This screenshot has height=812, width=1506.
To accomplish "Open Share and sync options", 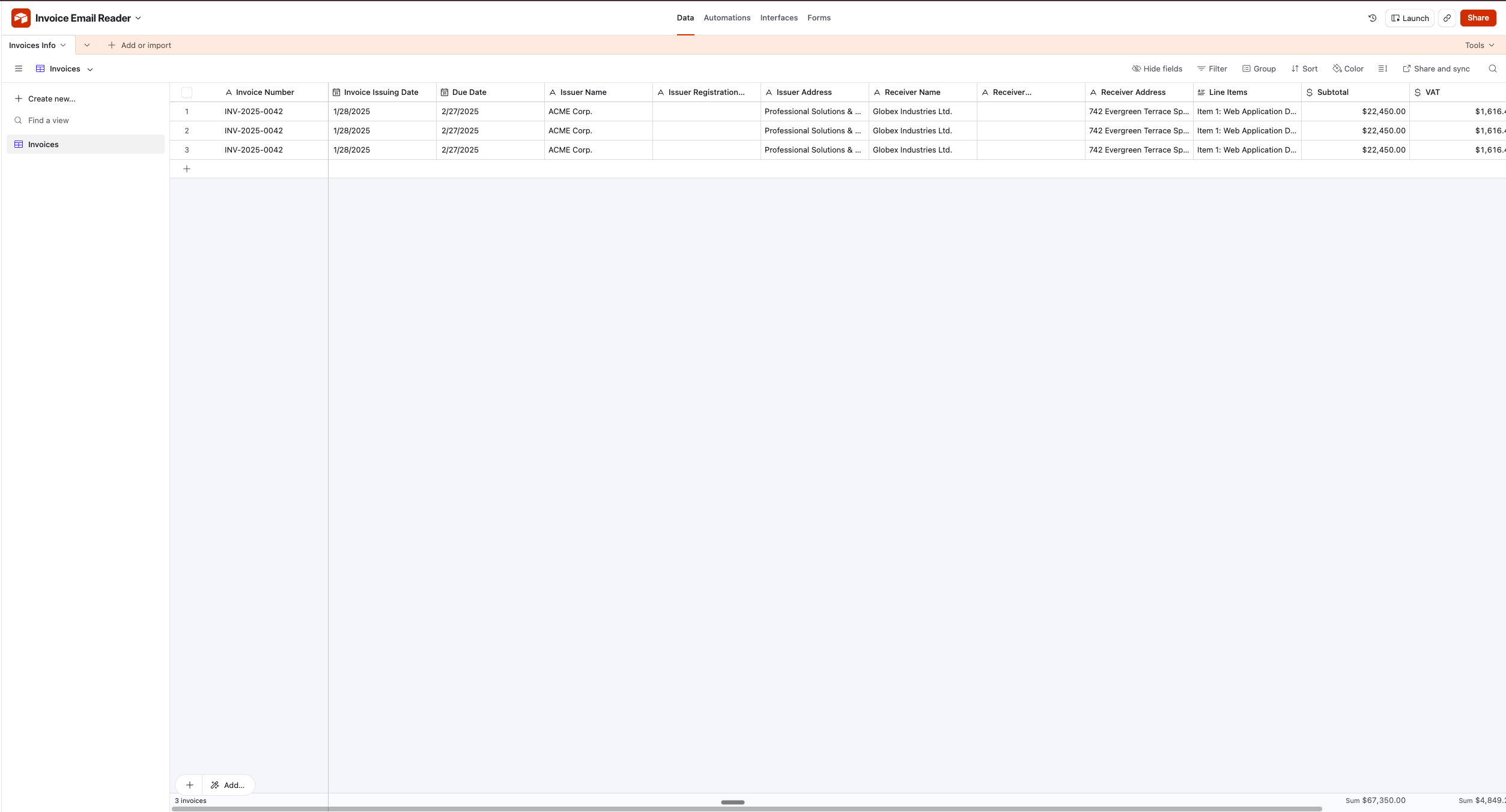I will (x=1436, y=69).
